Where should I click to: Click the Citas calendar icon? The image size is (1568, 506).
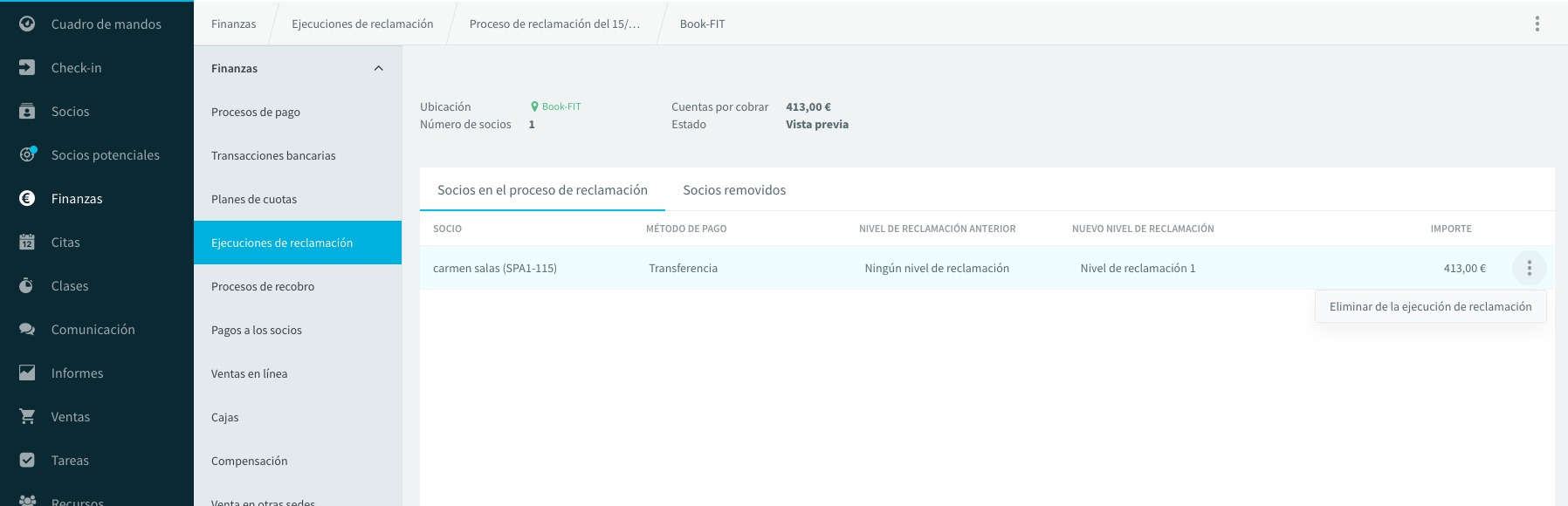pos(27,242)
